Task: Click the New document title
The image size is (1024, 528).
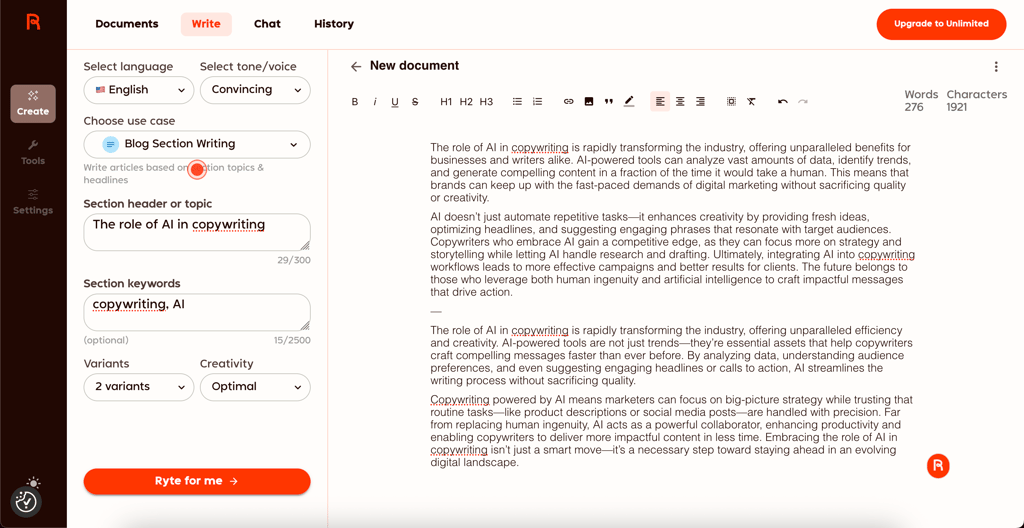Action: (415, 66)
